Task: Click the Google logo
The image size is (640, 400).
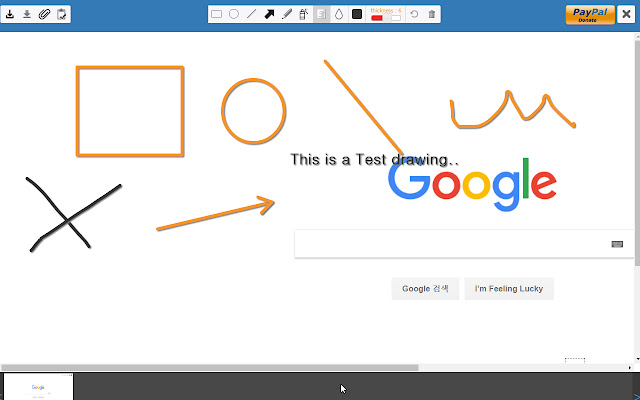Action: [x=472, y=184]
